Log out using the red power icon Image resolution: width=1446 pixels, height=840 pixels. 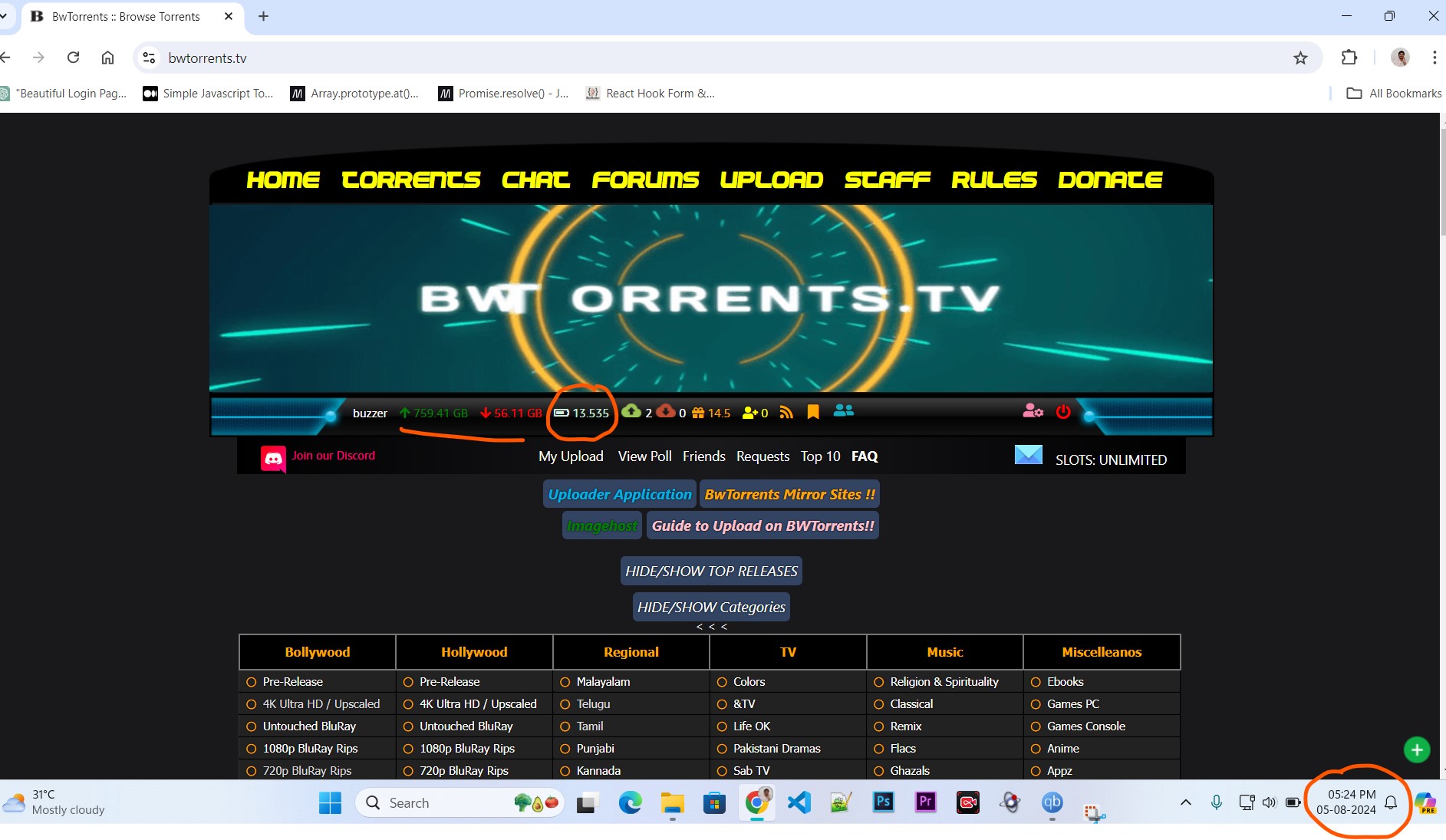pos(1063,412)
